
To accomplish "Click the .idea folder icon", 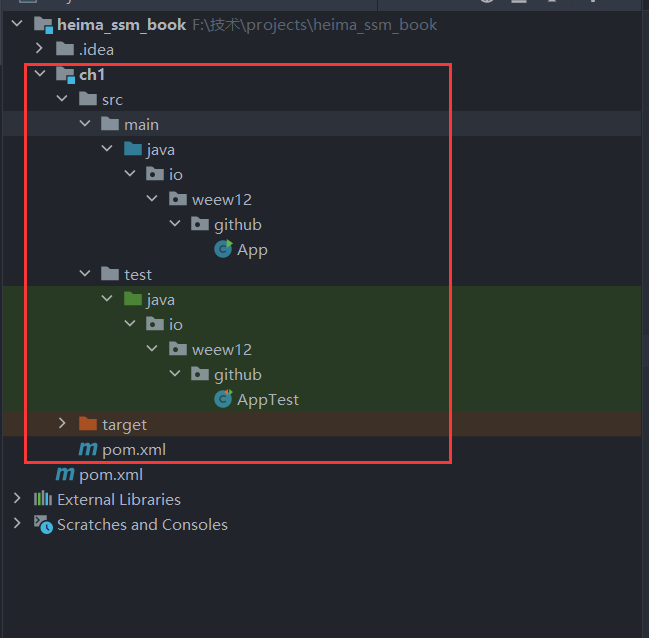I will pyautogui.click(x=65, y=49).
